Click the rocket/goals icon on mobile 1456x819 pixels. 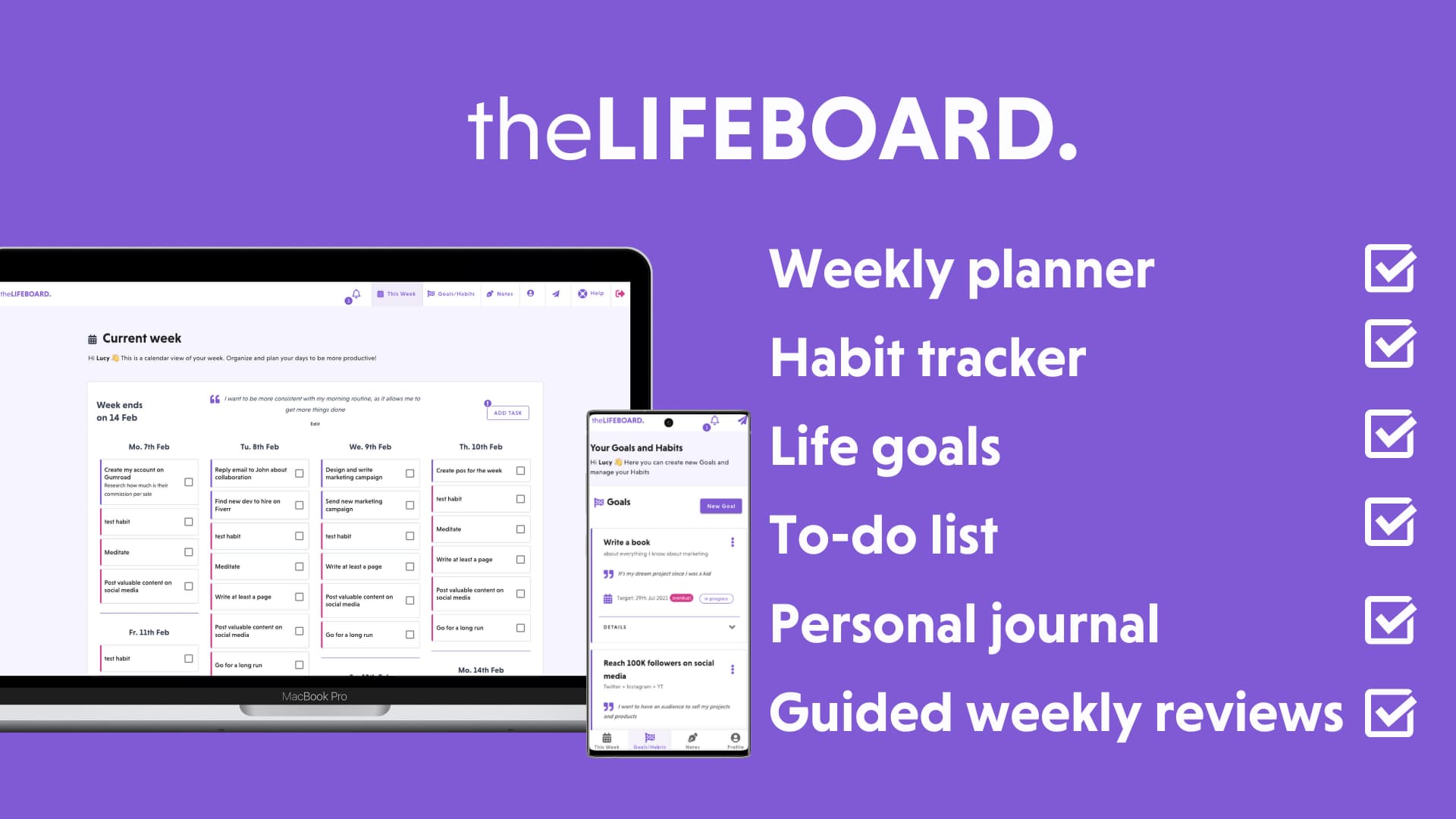pos(737,420)
